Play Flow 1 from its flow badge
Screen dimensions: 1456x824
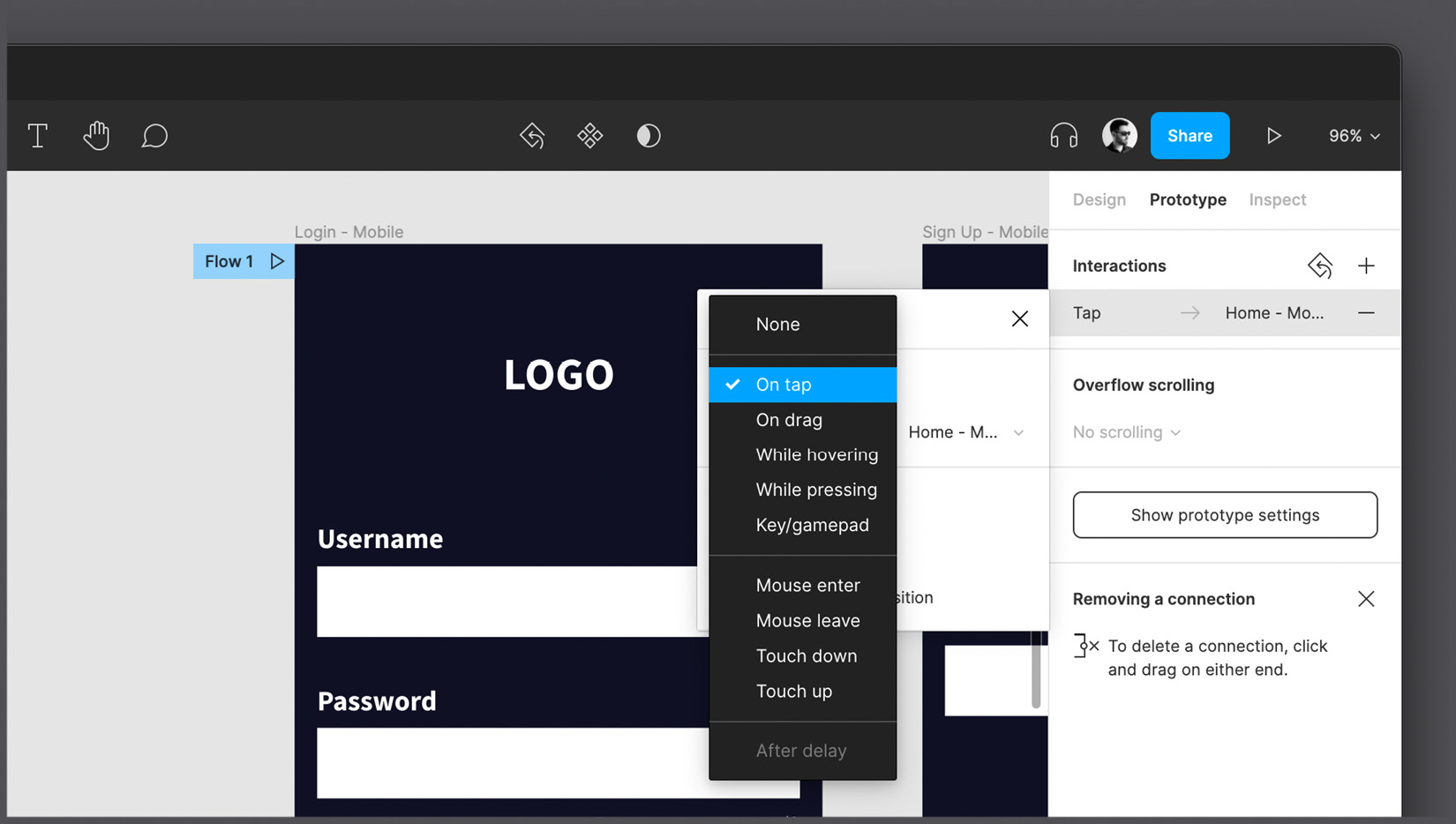coord(277,260)
